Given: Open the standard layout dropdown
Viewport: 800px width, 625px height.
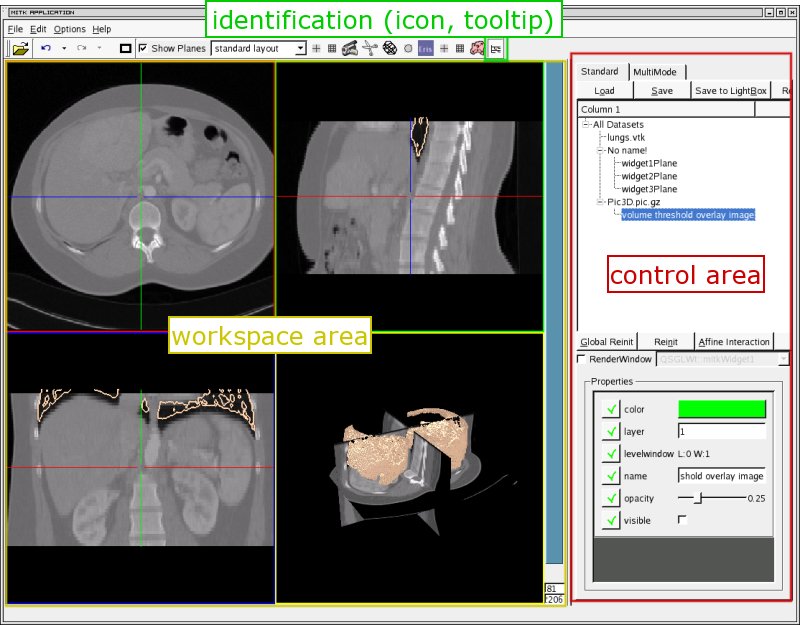Looking at the screenshot, I should point(258,48).
